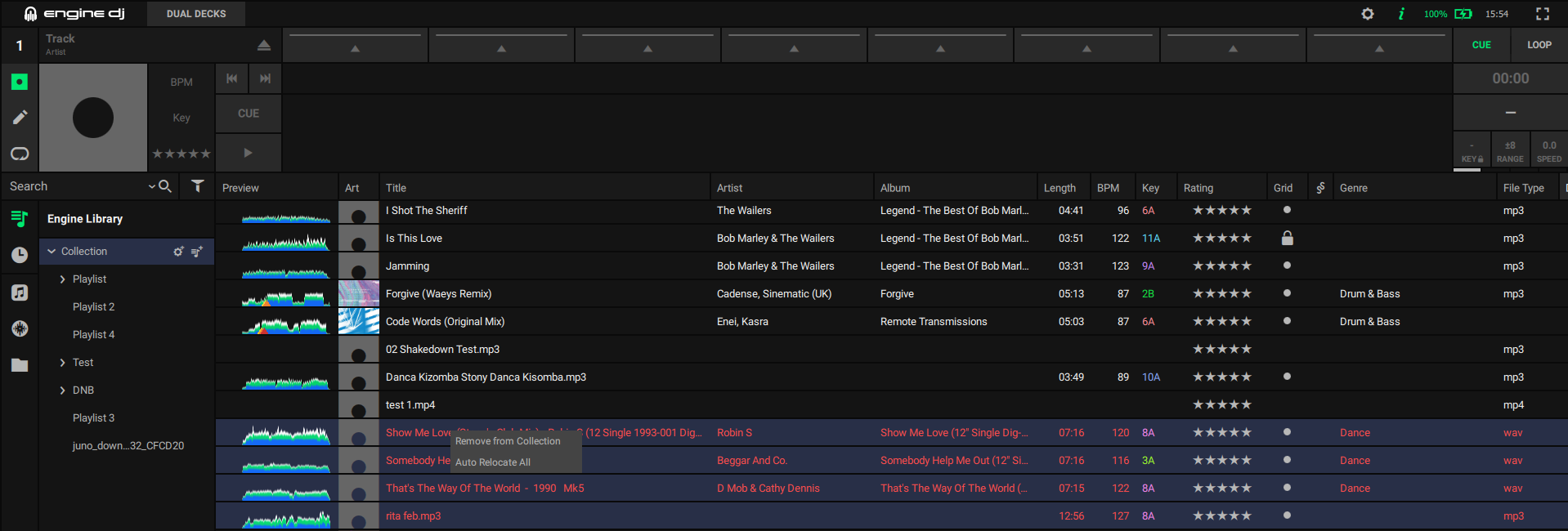
Task: Toggle KEY lock button
Action: (1472, 151)
